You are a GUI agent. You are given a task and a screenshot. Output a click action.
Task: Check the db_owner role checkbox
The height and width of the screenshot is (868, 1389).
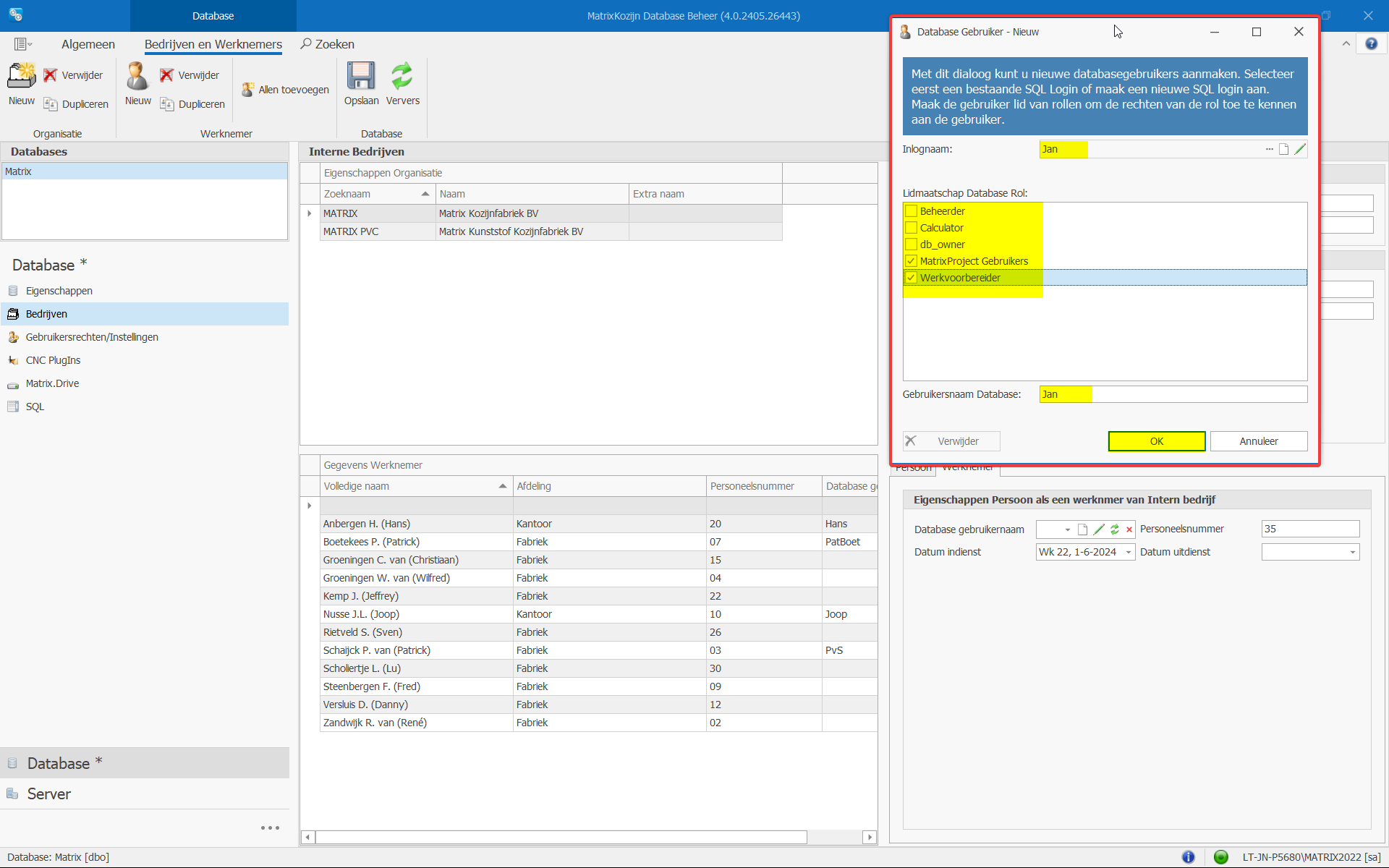coord(912,244)
